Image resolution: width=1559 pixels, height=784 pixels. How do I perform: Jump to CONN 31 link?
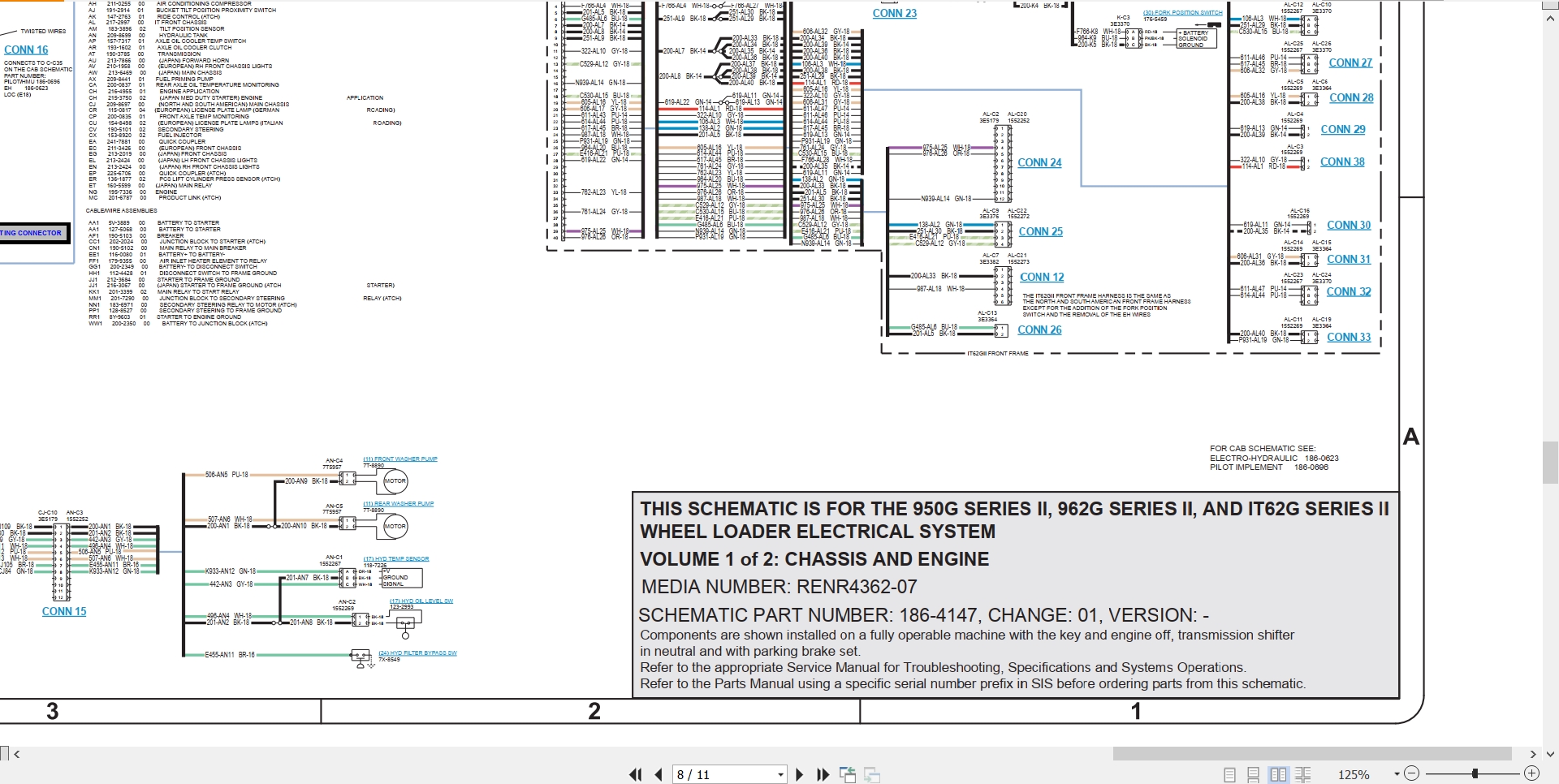tap(1349, 259)
